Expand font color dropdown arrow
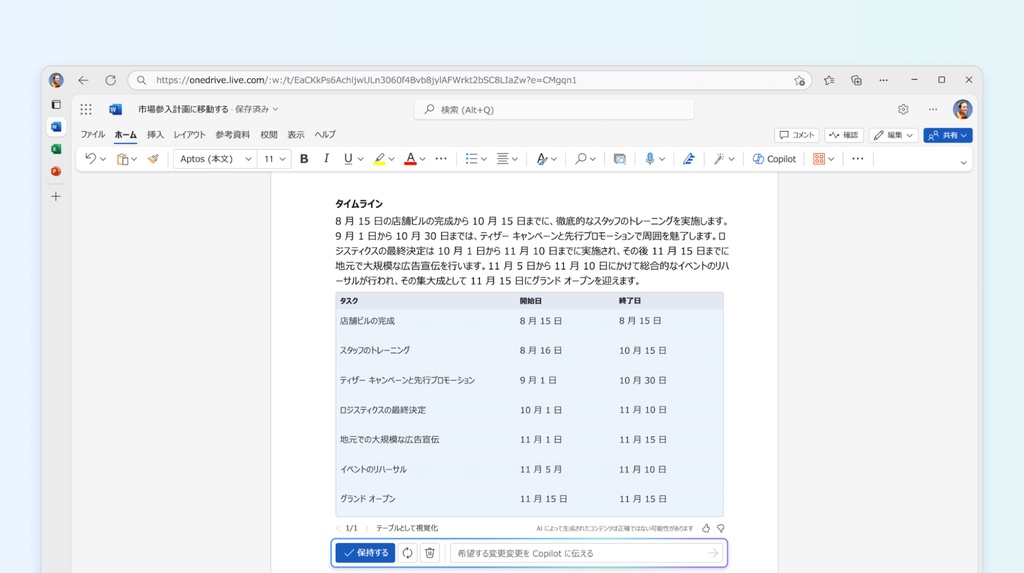Viewport: 1024px width, 573px height. [x=423, y=159]
